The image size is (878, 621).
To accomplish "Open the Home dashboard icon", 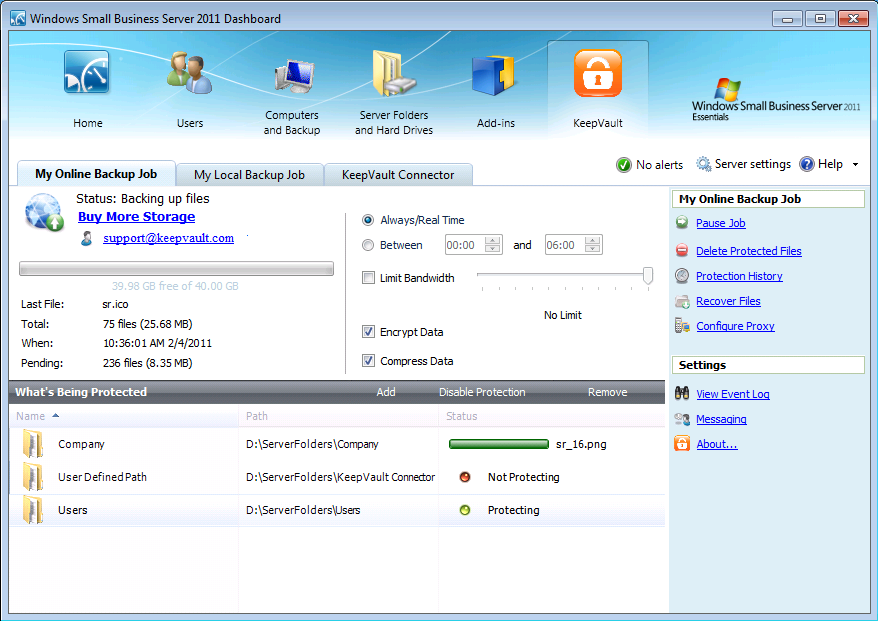I will point(86,72).
